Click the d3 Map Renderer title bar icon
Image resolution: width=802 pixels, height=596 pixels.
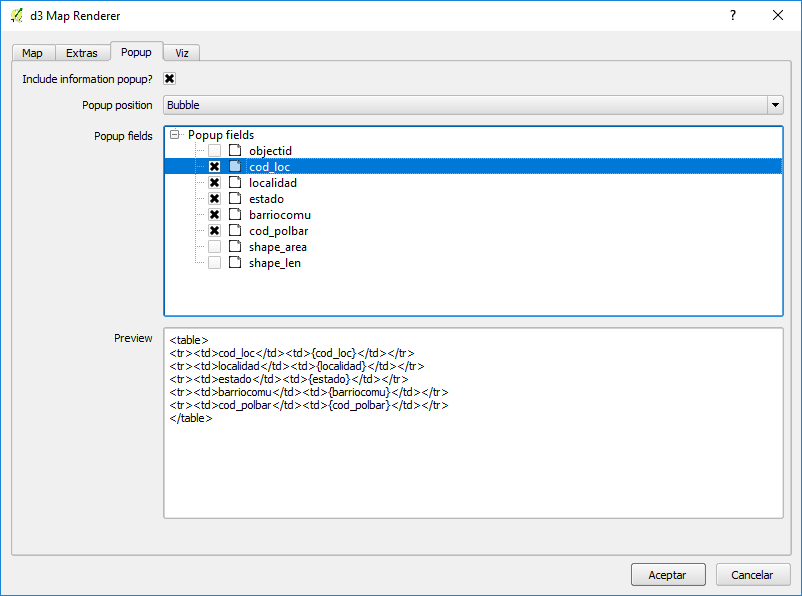(17, 15)
